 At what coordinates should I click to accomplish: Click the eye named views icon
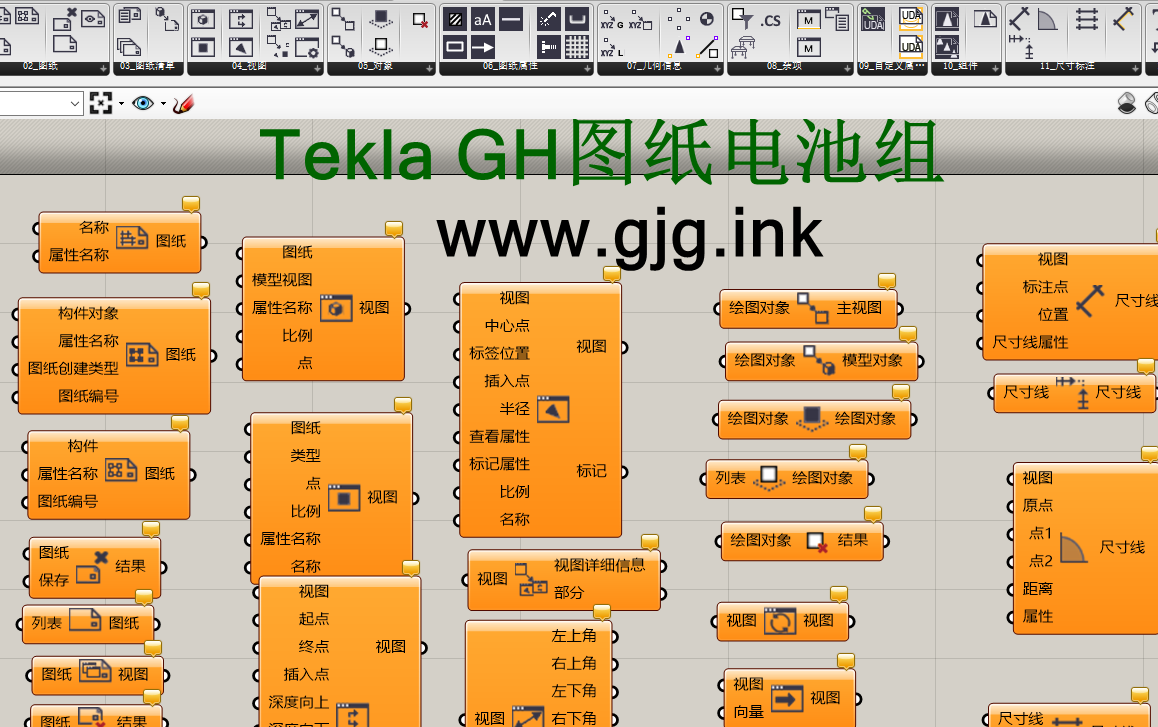(x=143, y=103)
